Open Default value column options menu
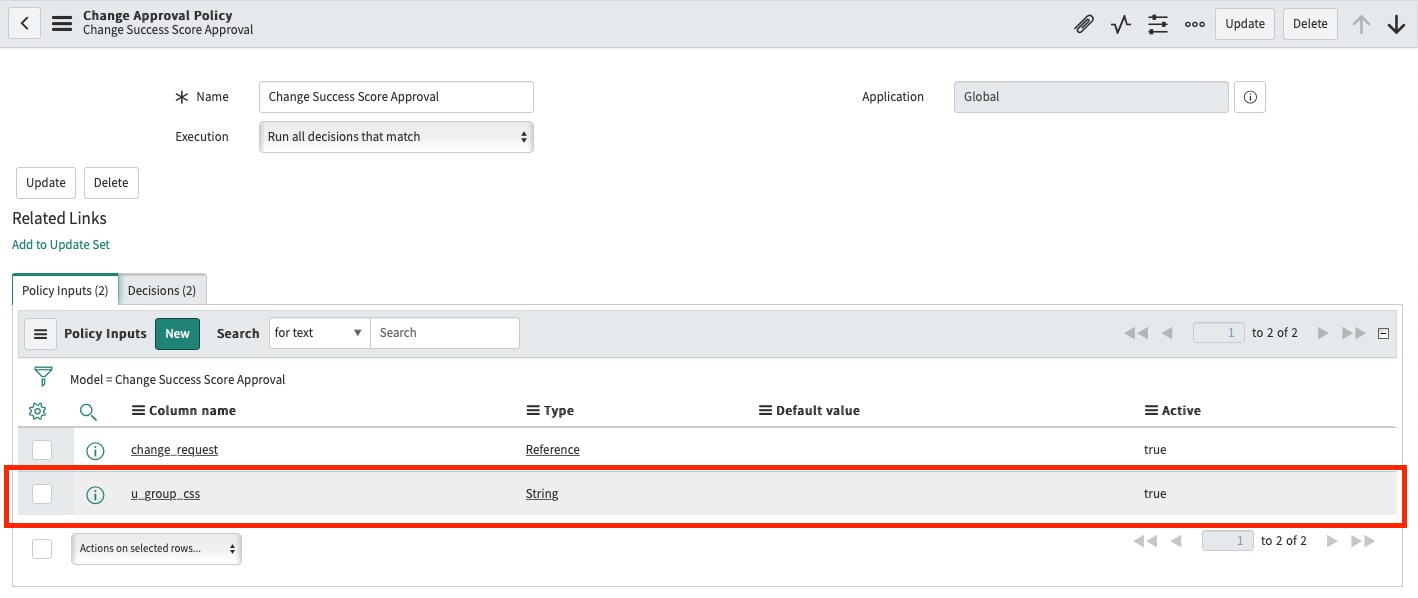 coord(765,411)
